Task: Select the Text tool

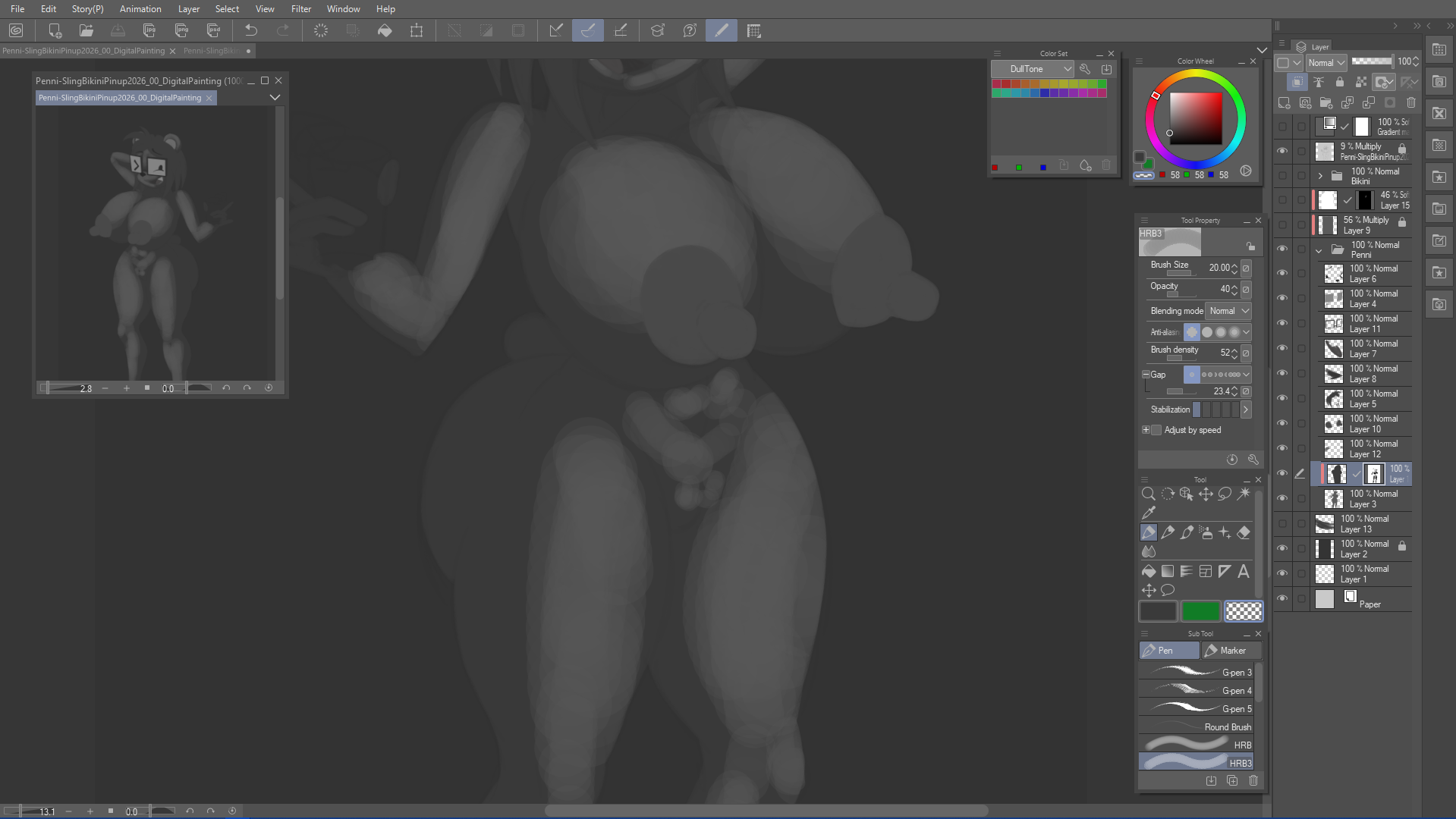Action: 1243,571
